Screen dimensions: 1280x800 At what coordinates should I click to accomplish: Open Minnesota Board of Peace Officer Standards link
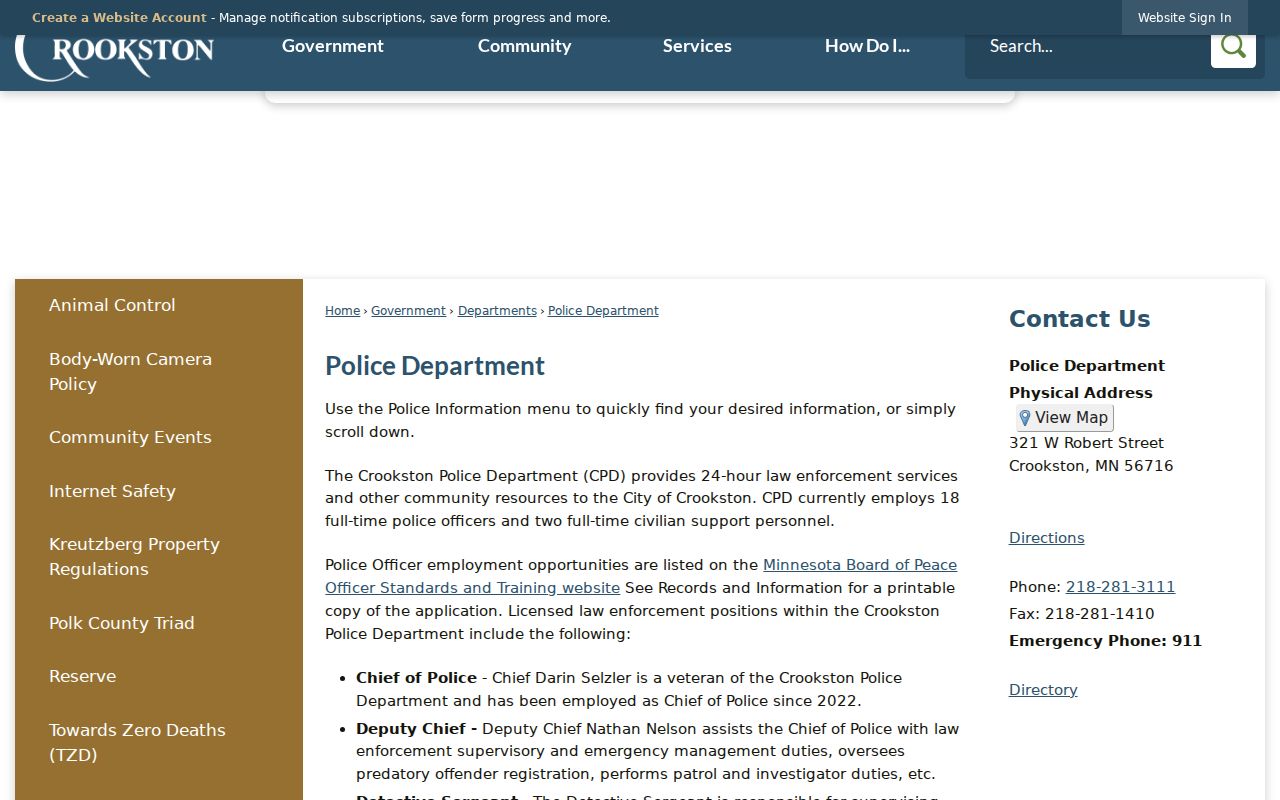point(641,576)
